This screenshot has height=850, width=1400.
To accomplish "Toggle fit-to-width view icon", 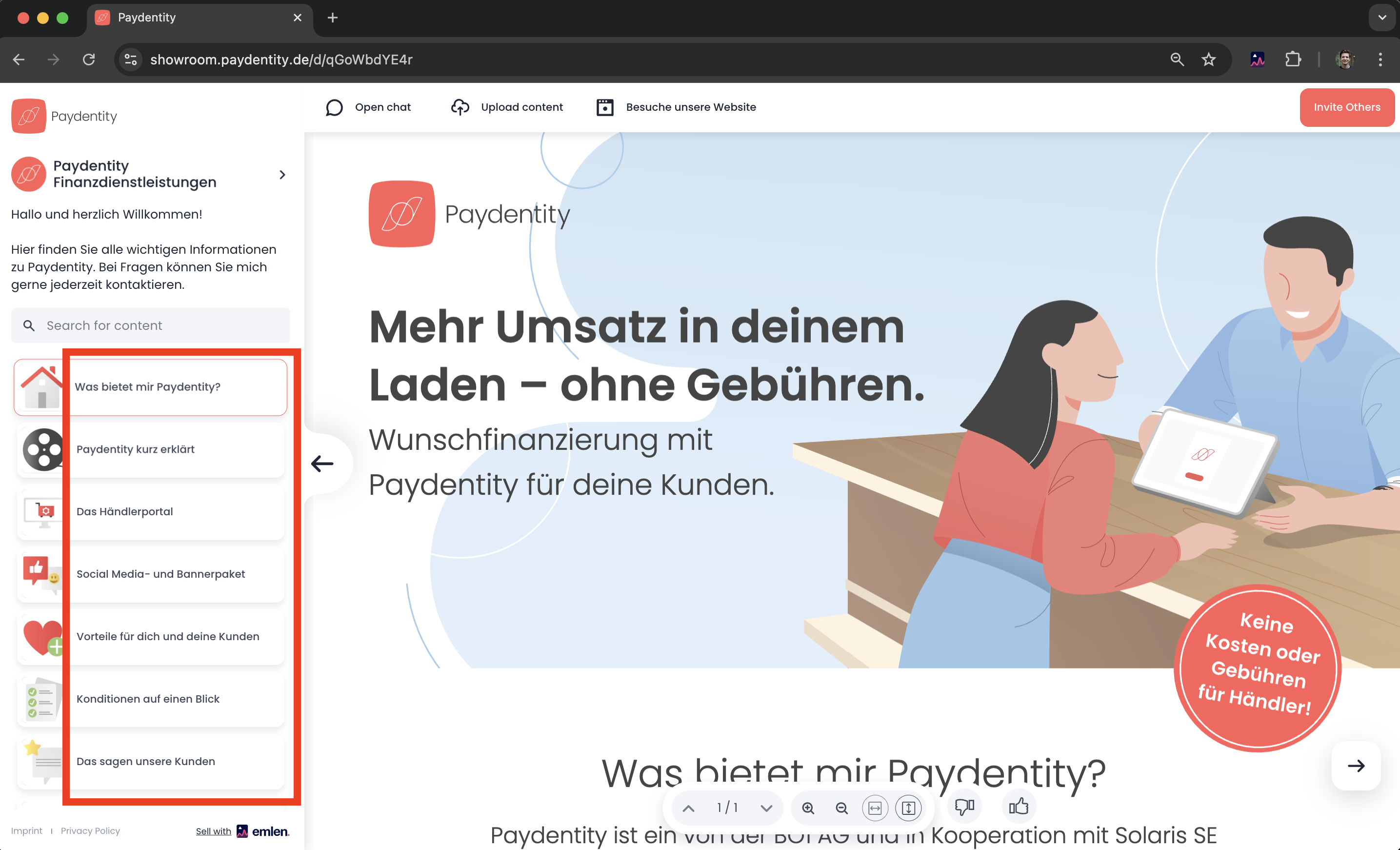I will 875,808.
